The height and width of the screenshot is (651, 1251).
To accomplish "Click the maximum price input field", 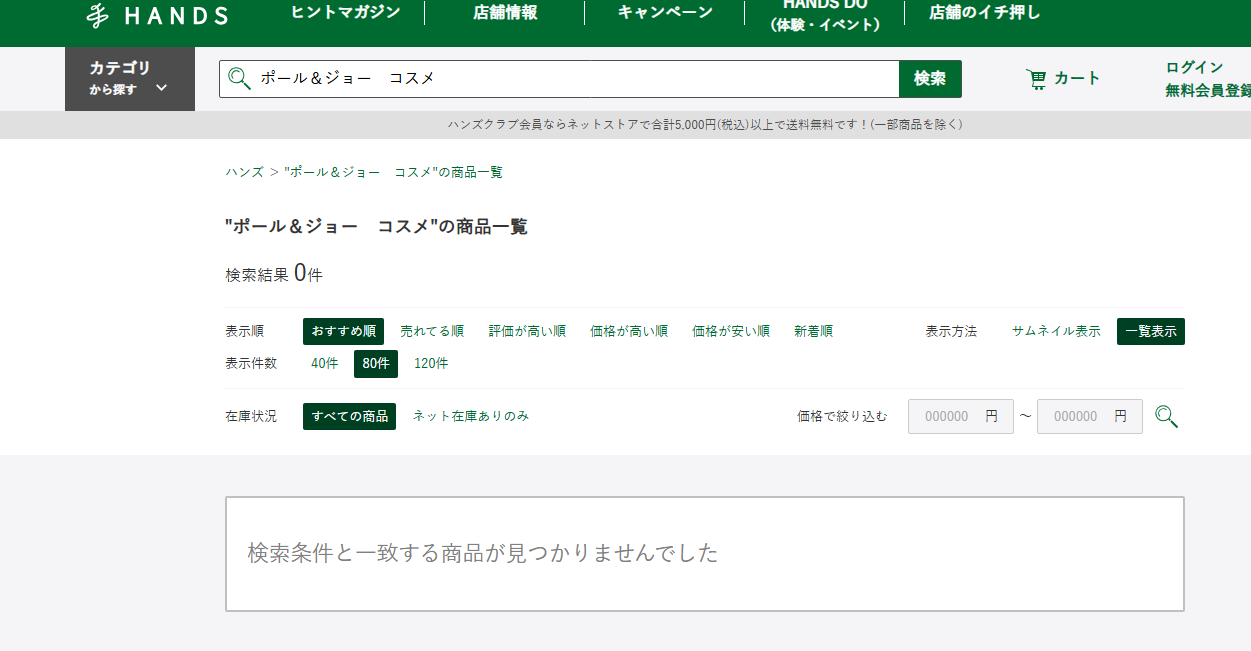I will point(1090,416).
